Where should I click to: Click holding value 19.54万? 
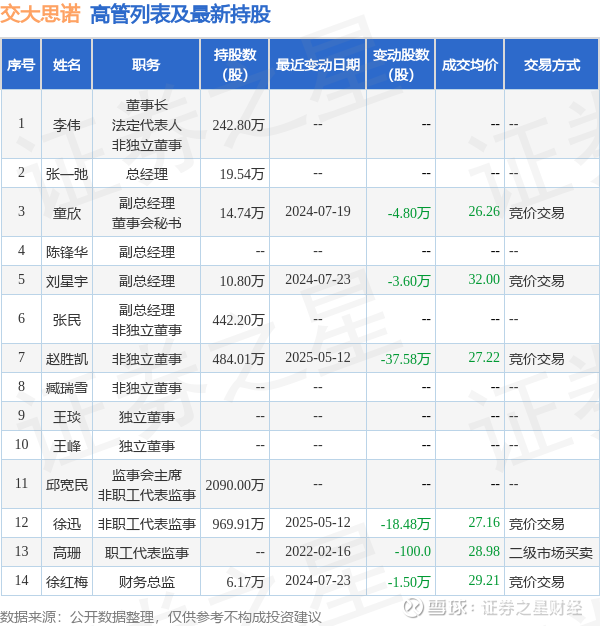click(242, 174)
